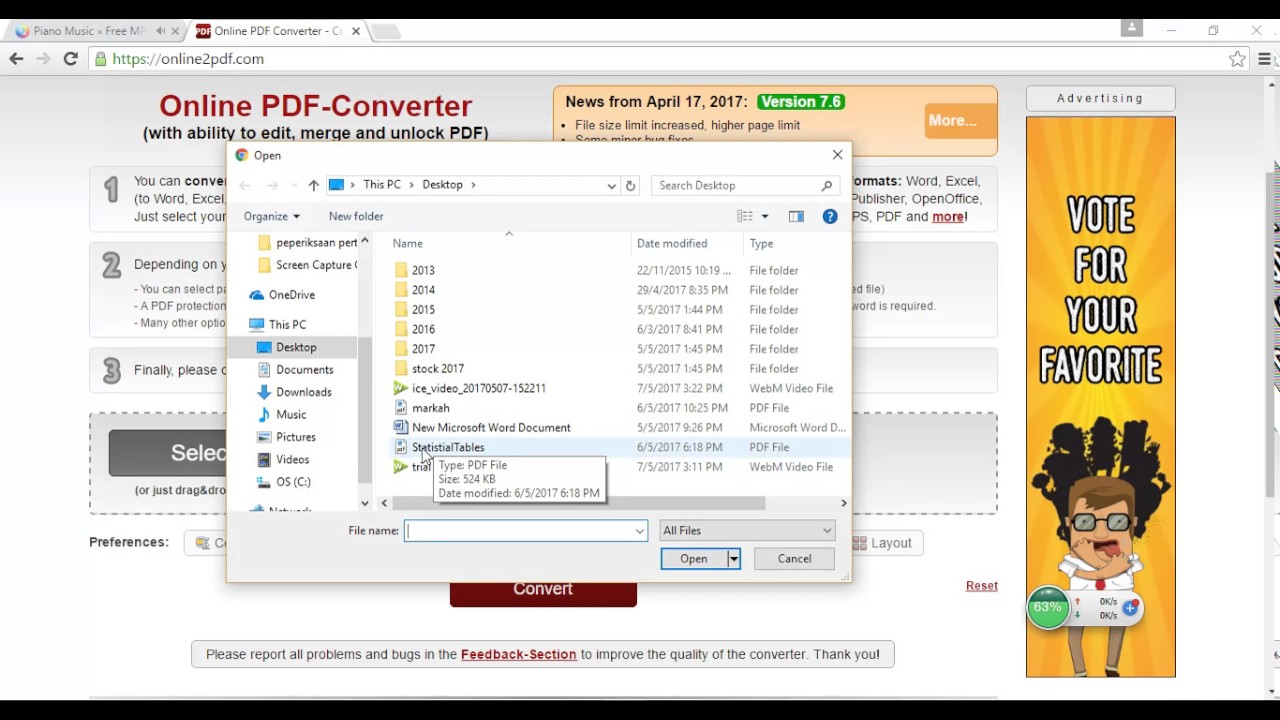The width and height of the screenshot is (1280, 720).
Task: Close the Online PDF Converter tab
Action: (355, 31)
